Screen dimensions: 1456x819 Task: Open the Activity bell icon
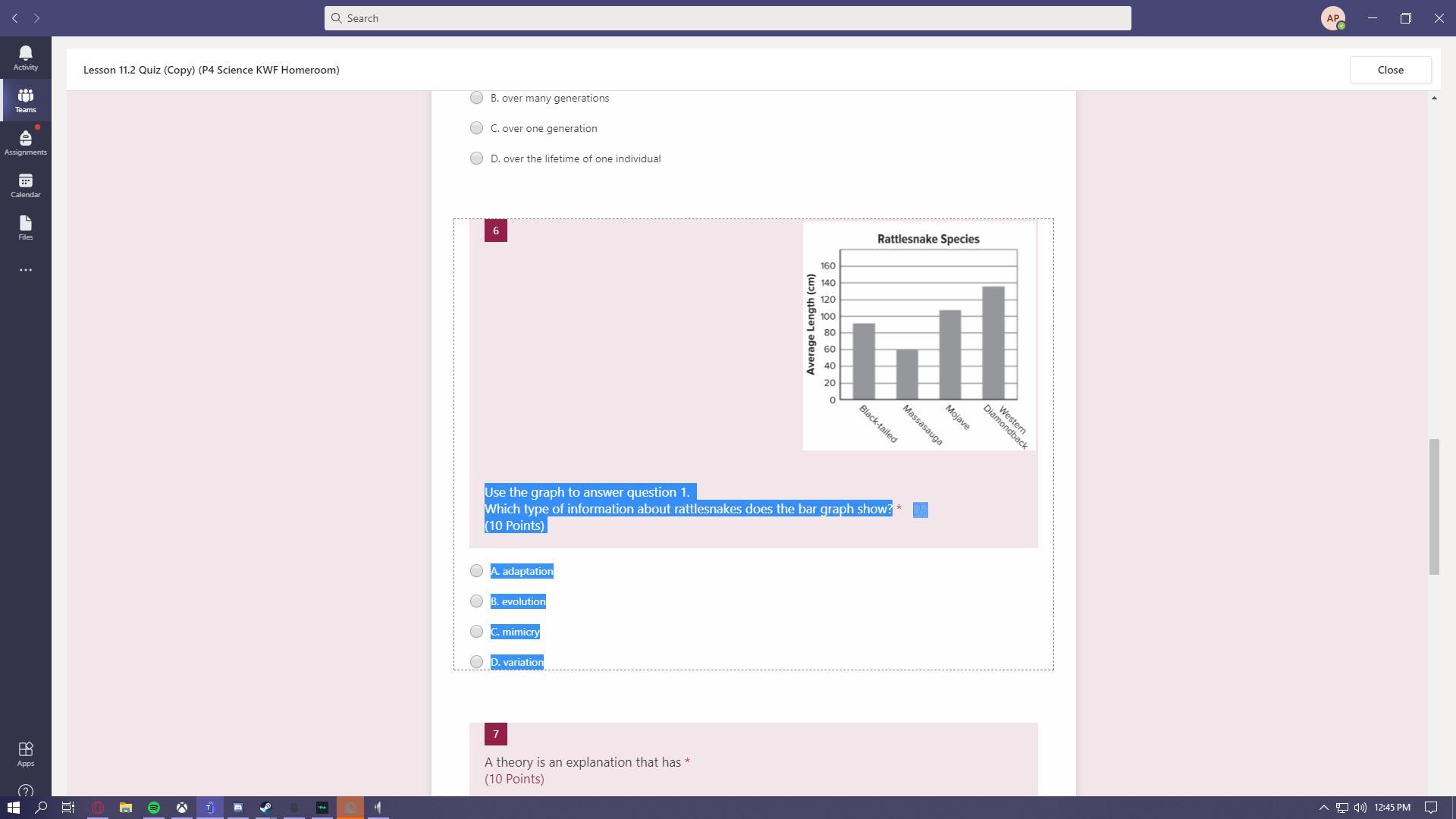coord(25,57)
